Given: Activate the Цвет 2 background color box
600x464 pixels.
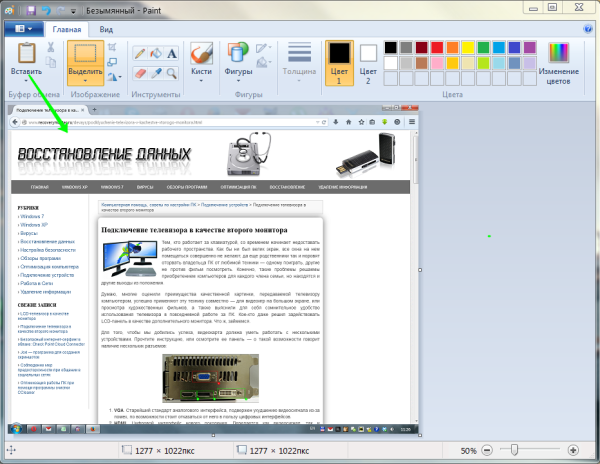Looking at the screenshot, I should pyautogui.click(x=367, y=60).
